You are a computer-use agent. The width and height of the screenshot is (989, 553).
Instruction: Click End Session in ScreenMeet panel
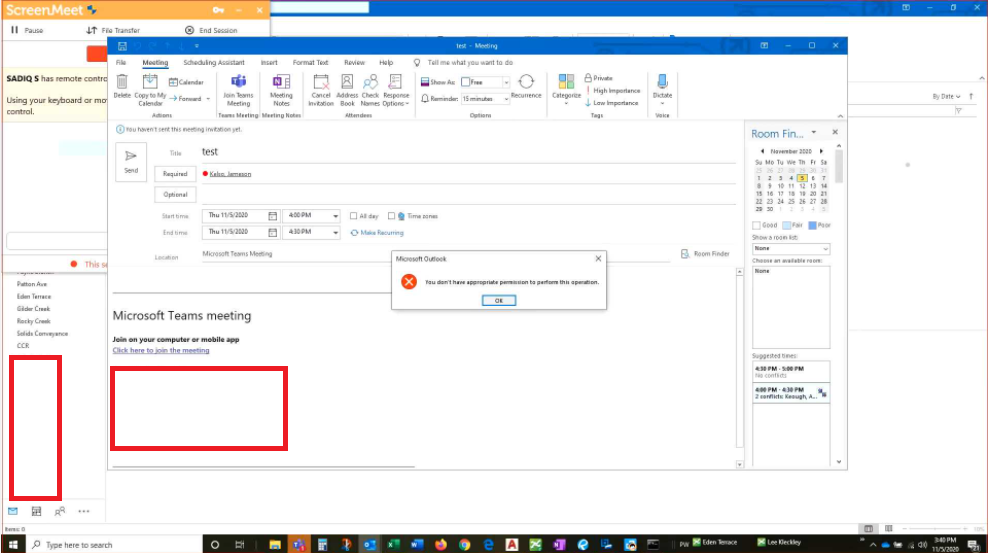point(211,30)
